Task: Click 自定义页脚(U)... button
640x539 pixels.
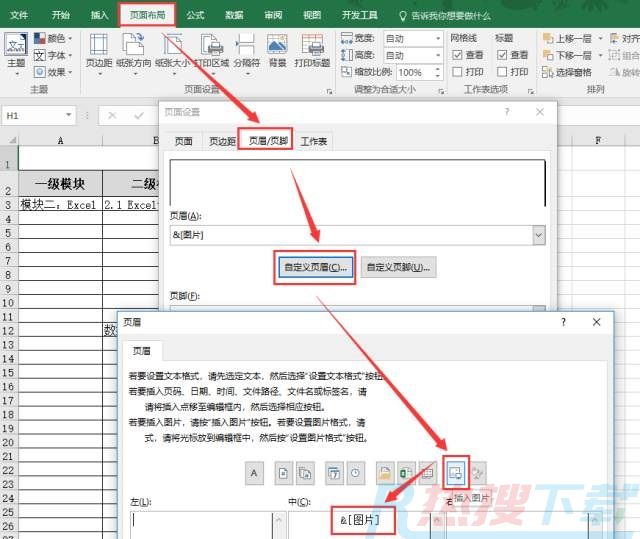Action: pos(398,268)
